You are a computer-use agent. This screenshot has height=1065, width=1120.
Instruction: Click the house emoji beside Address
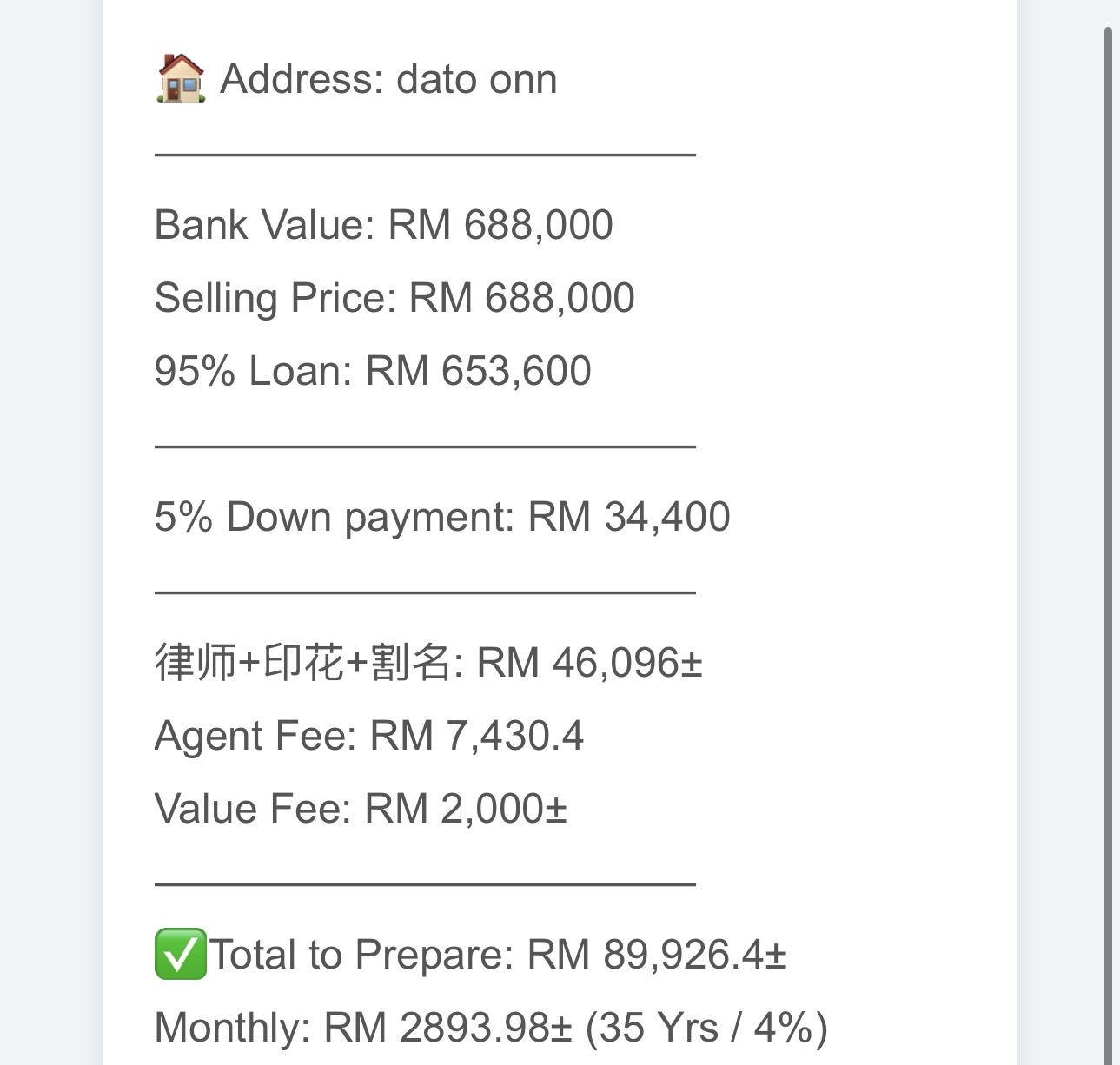[x=181, y=78]
